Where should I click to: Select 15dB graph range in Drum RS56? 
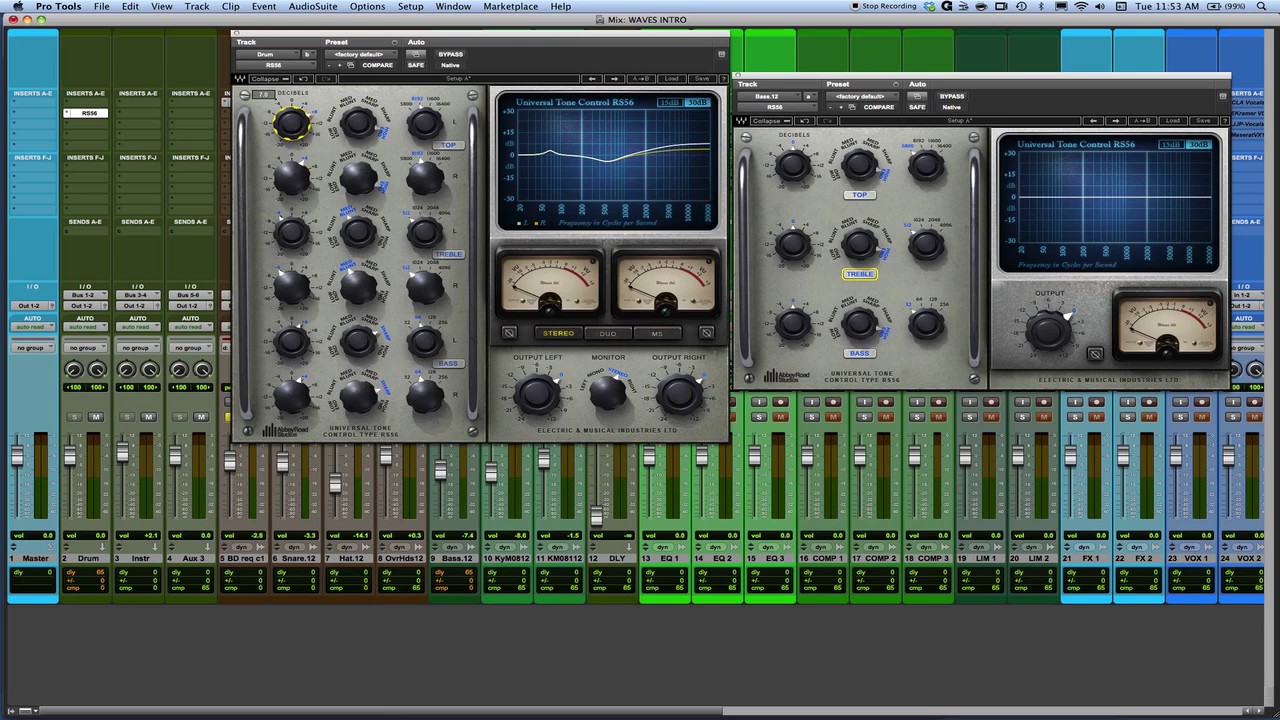click(x=670, y=102)
